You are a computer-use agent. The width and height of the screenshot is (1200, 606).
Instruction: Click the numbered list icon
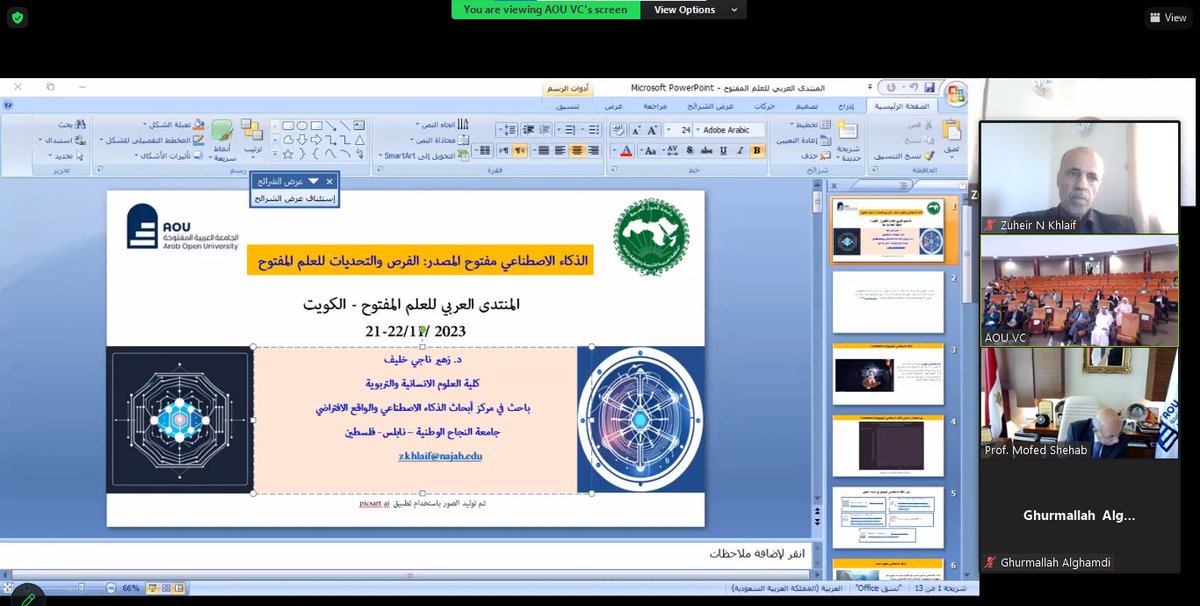coord(568,130)
